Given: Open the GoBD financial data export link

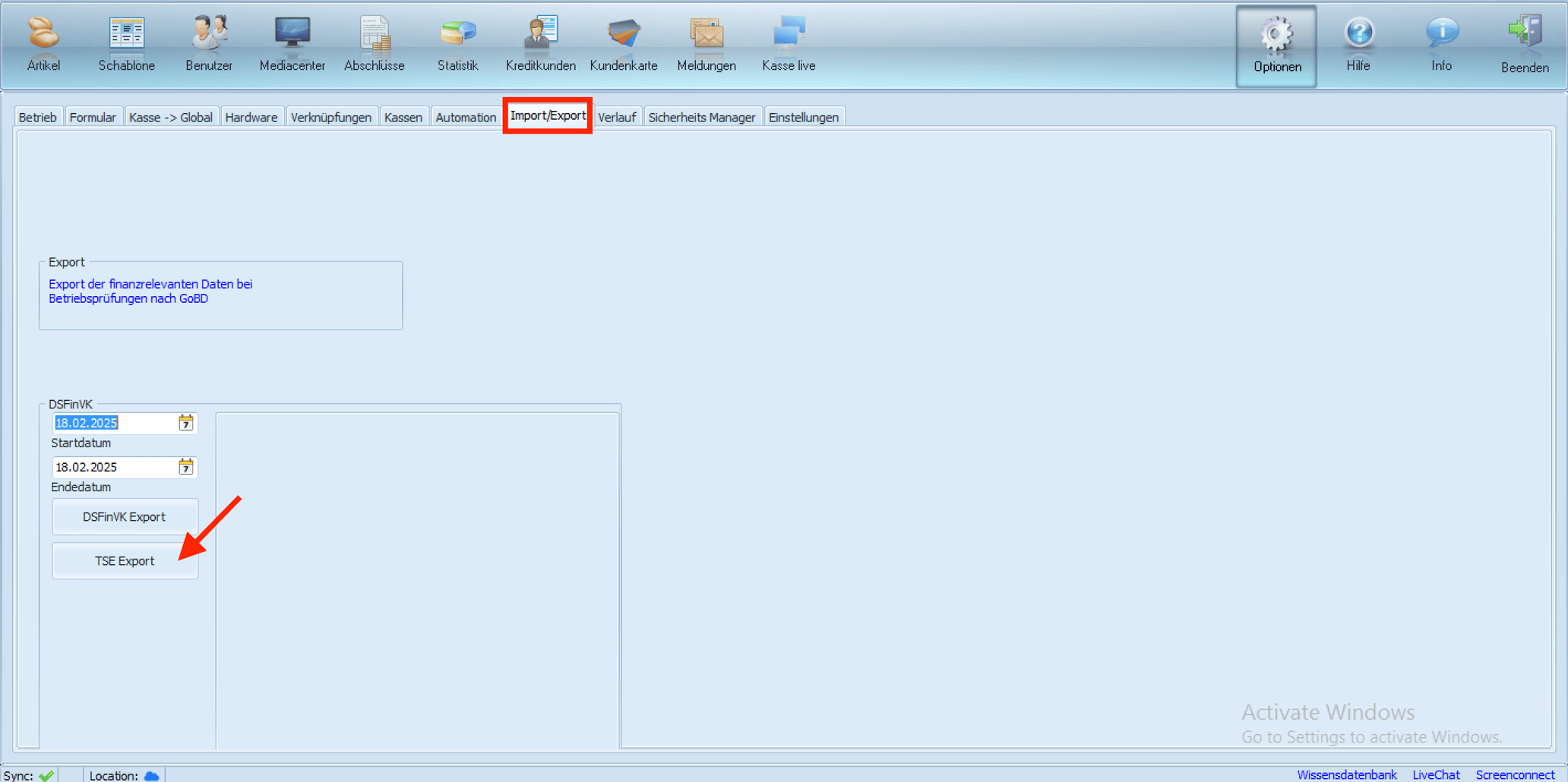Looking at the screenshot, I should [150, 291].
